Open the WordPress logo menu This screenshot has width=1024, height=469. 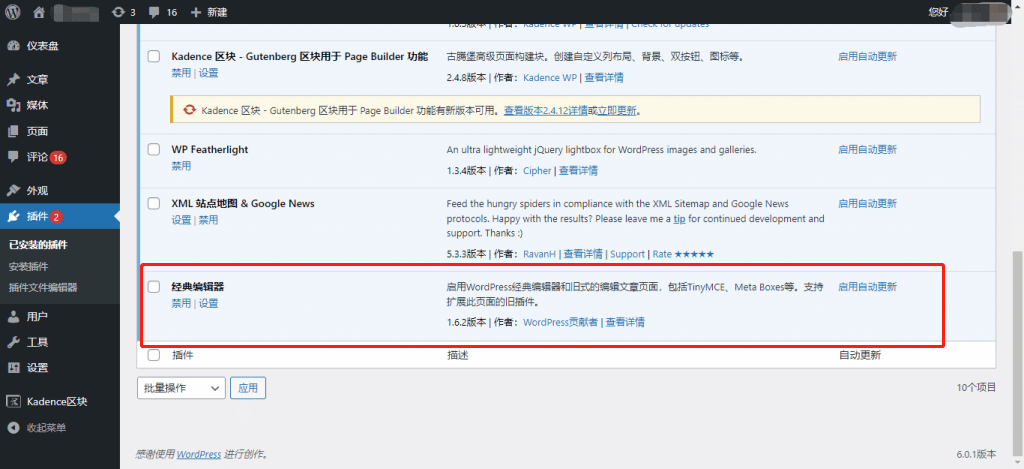pos(13,12)
